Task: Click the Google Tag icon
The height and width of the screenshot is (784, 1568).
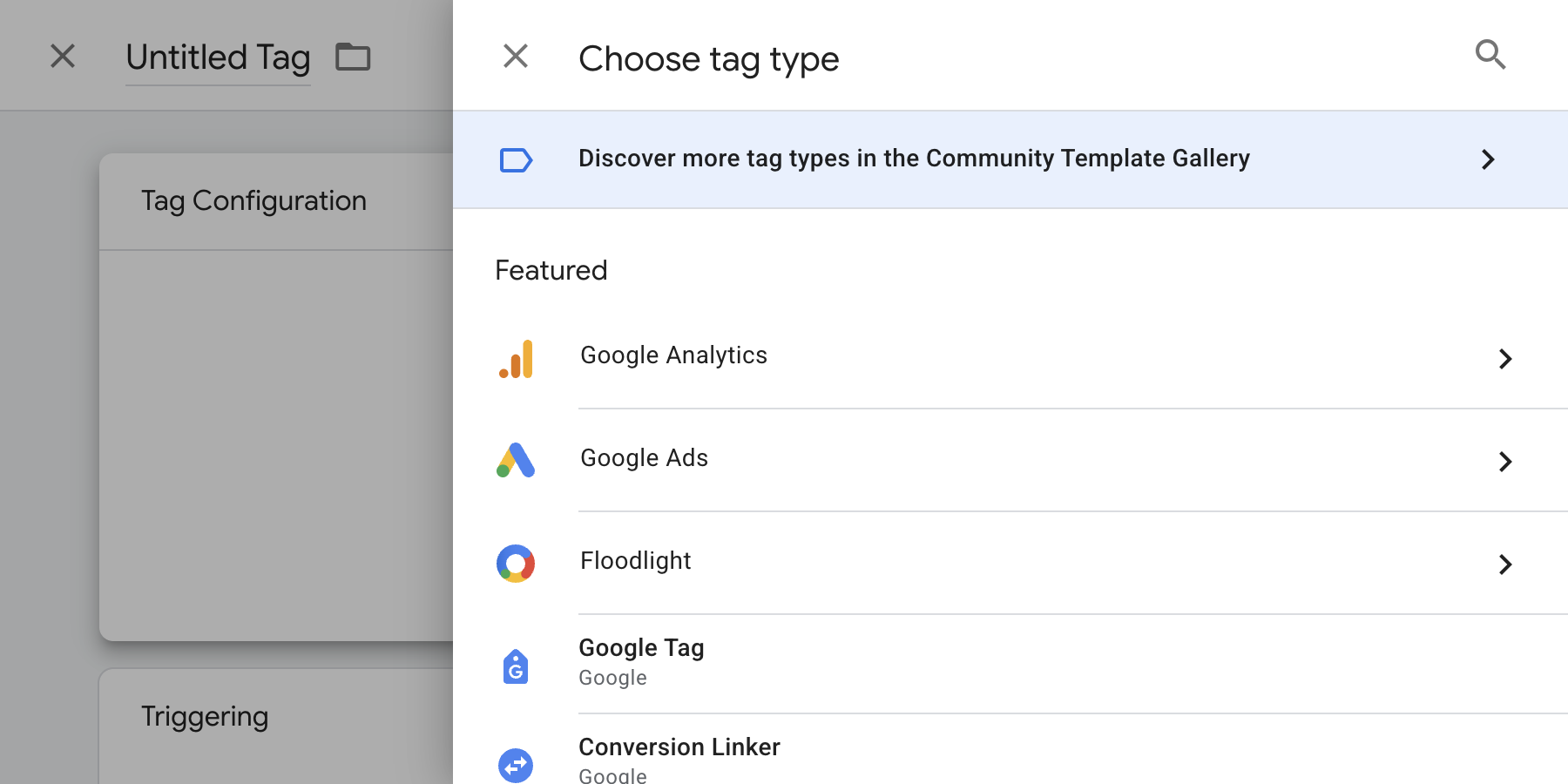Action: click(516, 666)
